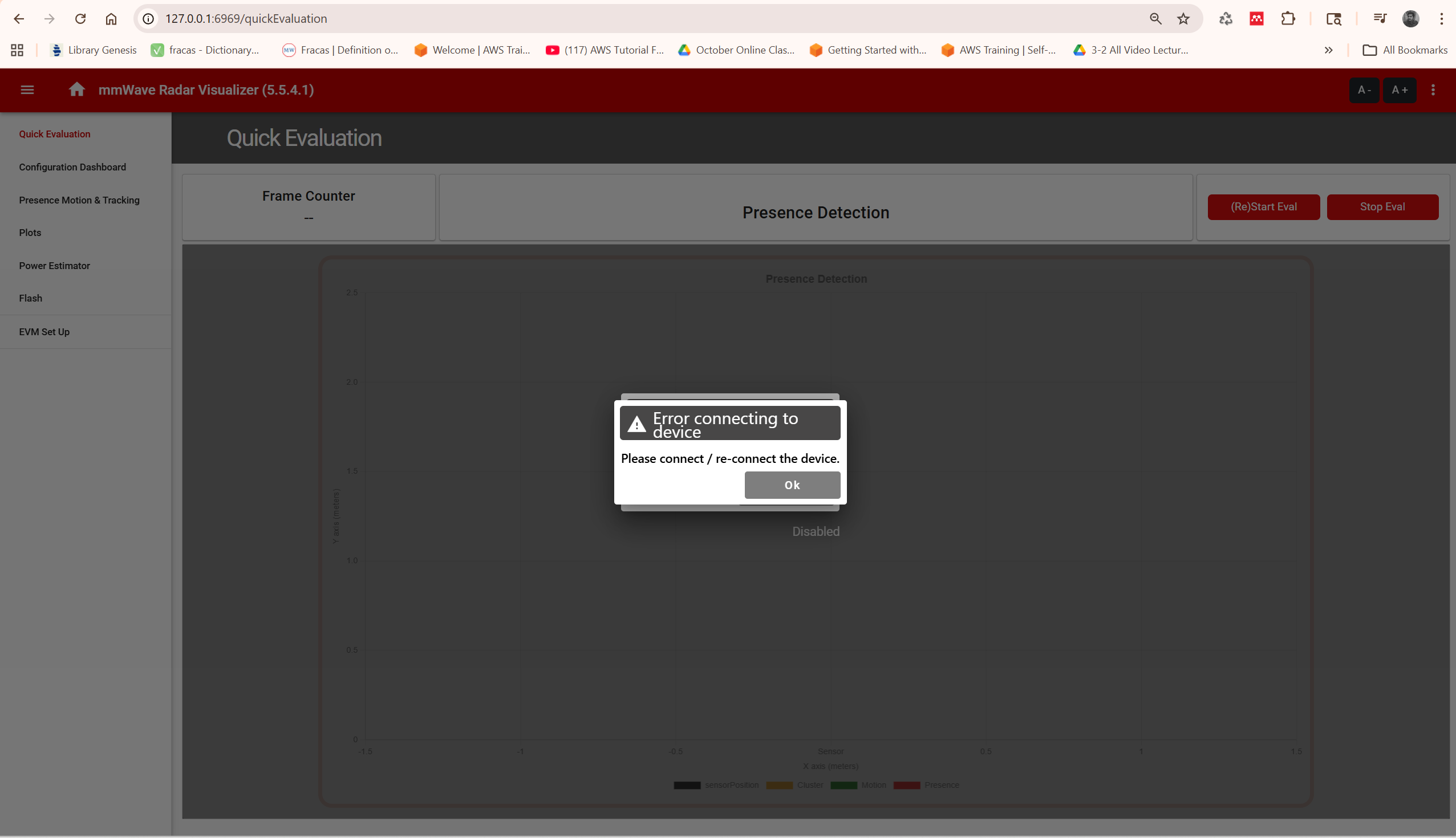Click the Stop Eval button

pyautogui.click(x=1382, y=206)
